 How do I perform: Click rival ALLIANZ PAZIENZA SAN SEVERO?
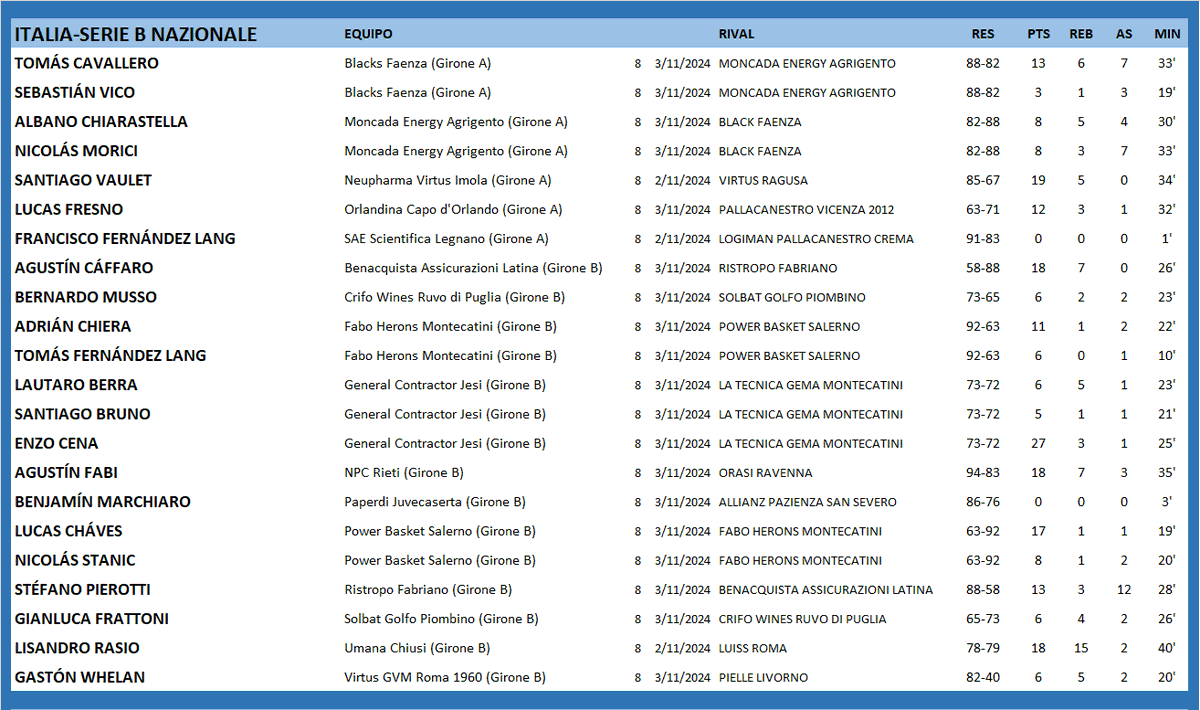click(807, 502)
